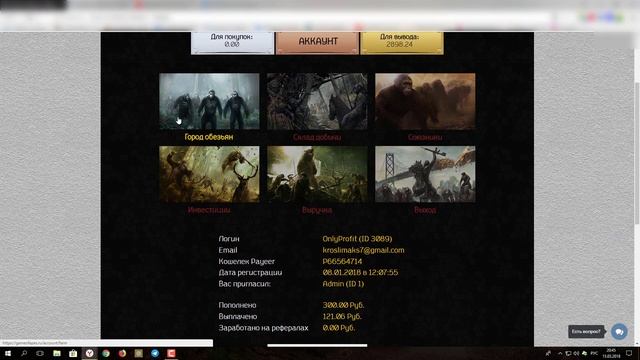This screenshot has height=360, width=640.
Task: Open the Выручка link
Action: 317,210
